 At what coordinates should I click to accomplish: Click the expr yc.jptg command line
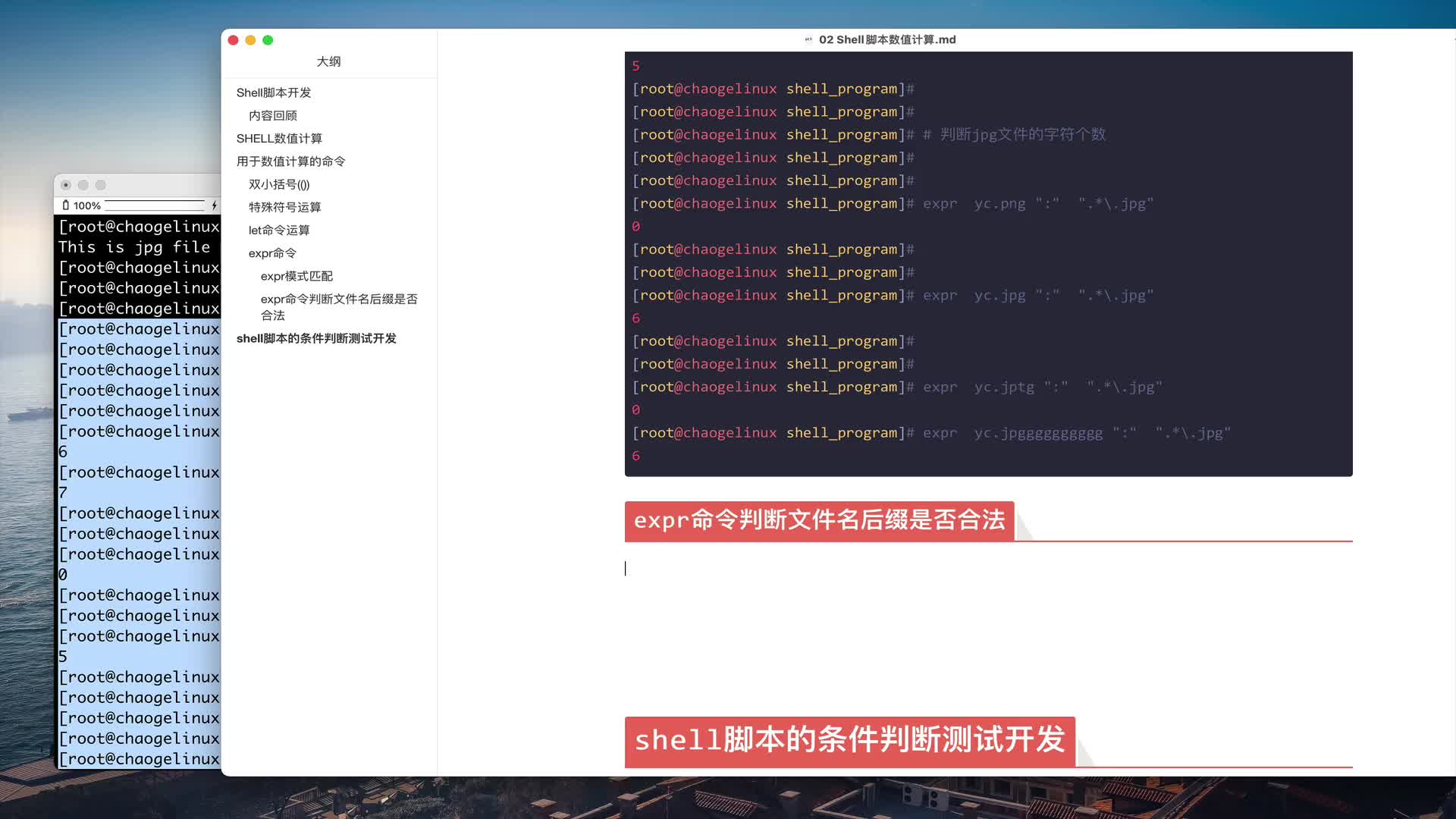tap(898, 387)
